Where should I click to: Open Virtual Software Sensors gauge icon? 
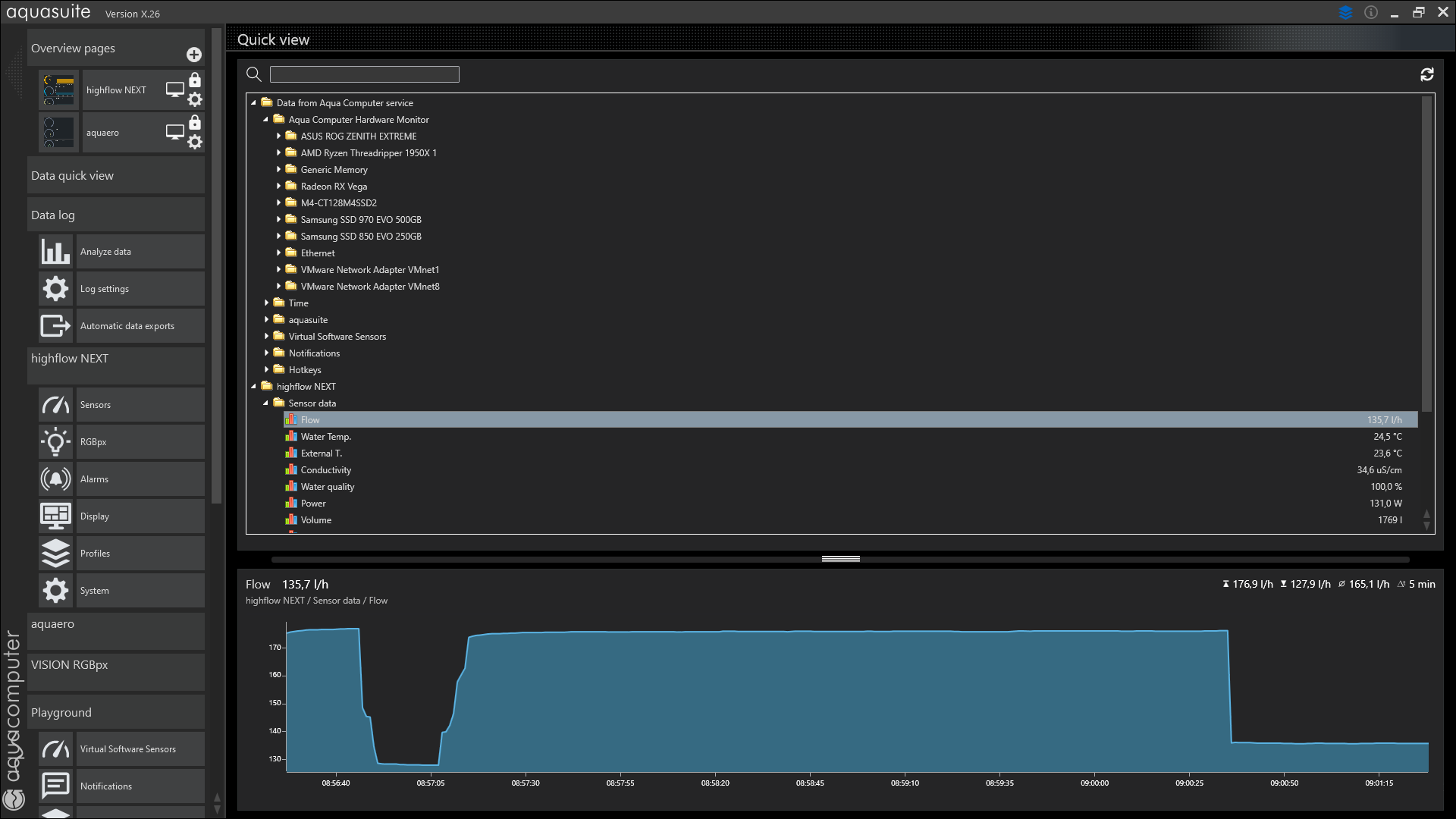pyautogui.click(x=55, y=748)
